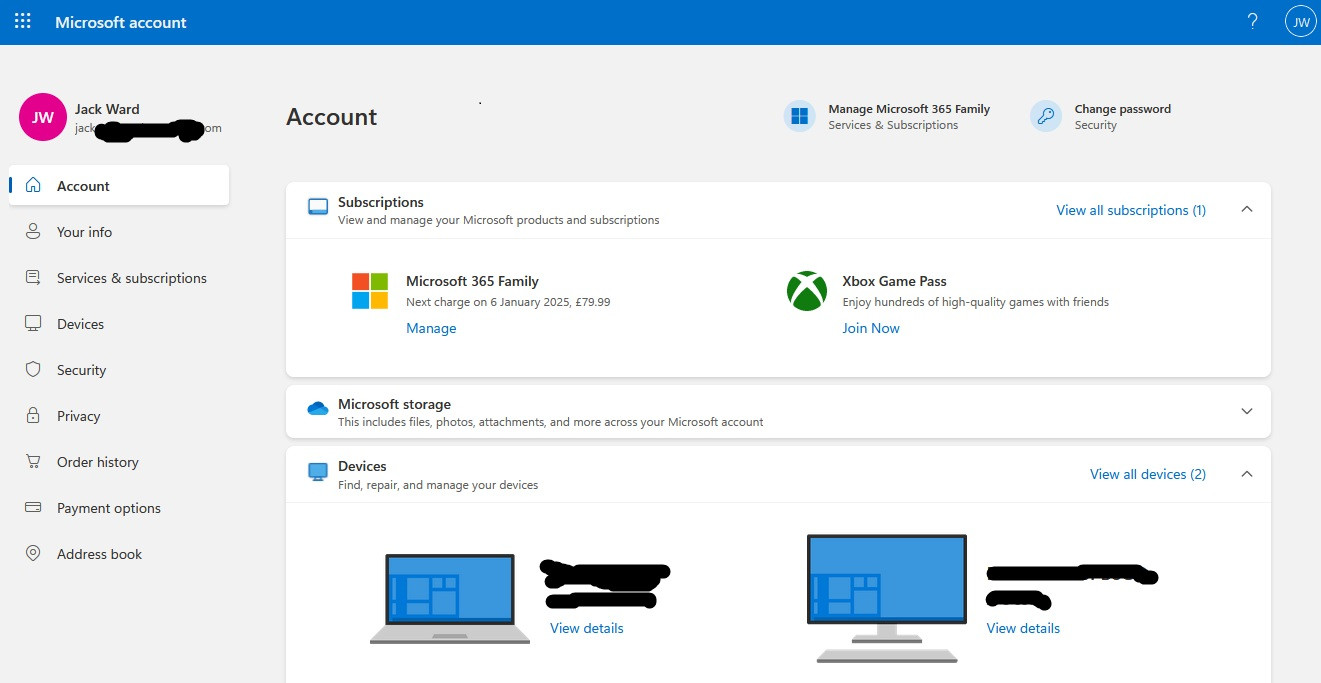Click Manage under Microsoft 365 Family

tap(431, 328)
